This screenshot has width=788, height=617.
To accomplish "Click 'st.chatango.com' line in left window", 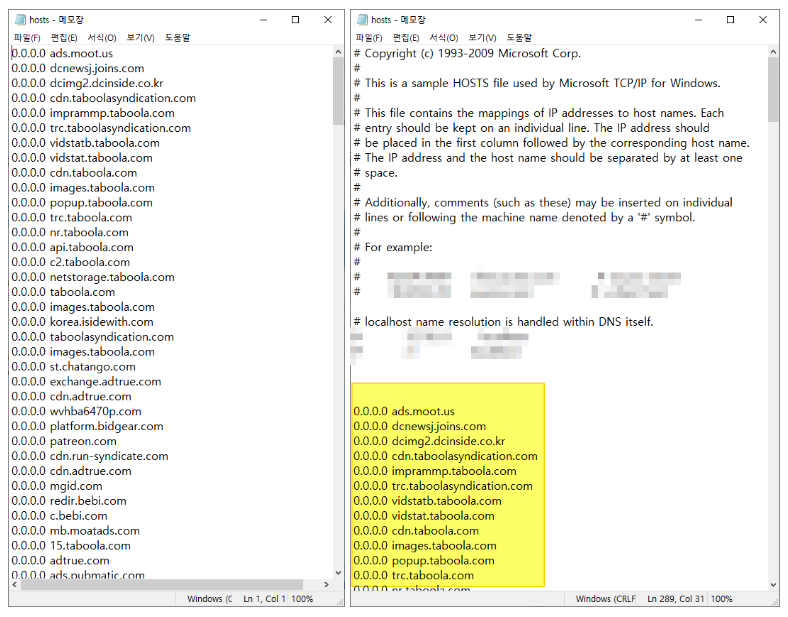I will pos(73,367).
